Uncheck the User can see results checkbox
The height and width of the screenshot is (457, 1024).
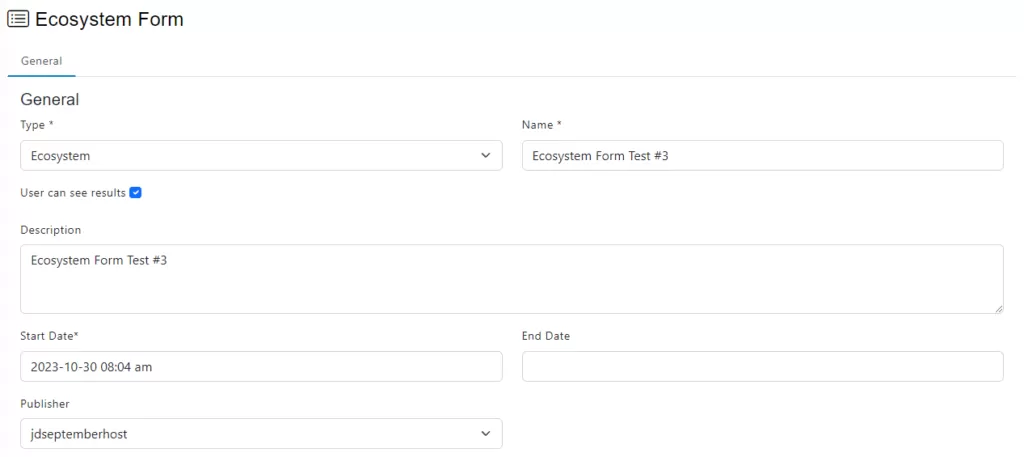pyautogui.click(x=135, y=193)
